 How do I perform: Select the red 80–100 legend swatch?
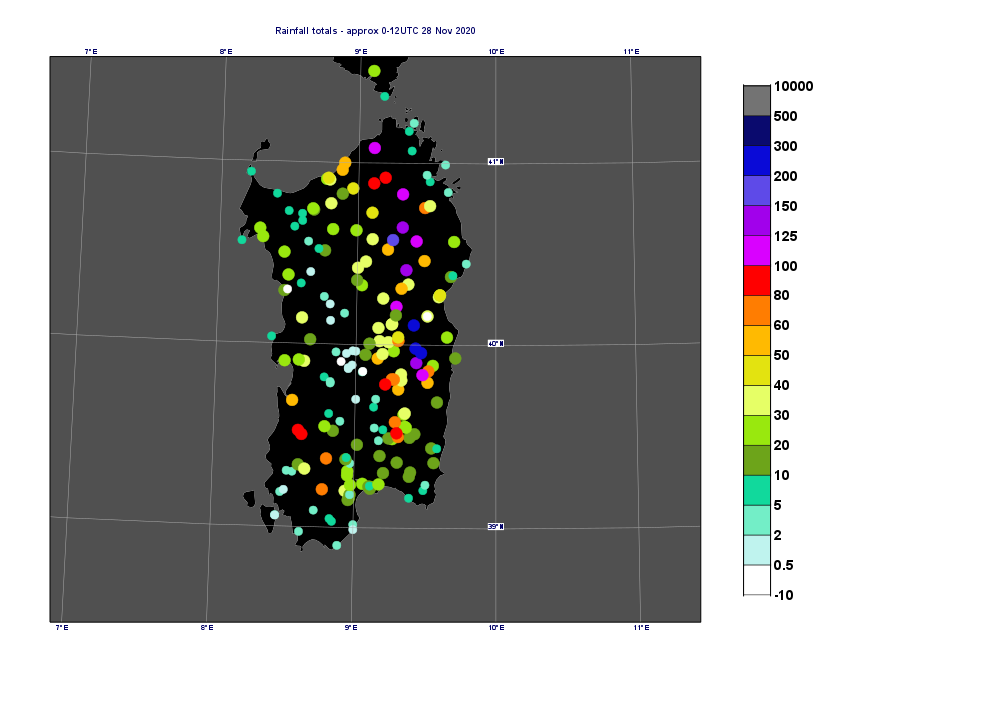pyautogui.click(x=757, y=281)
